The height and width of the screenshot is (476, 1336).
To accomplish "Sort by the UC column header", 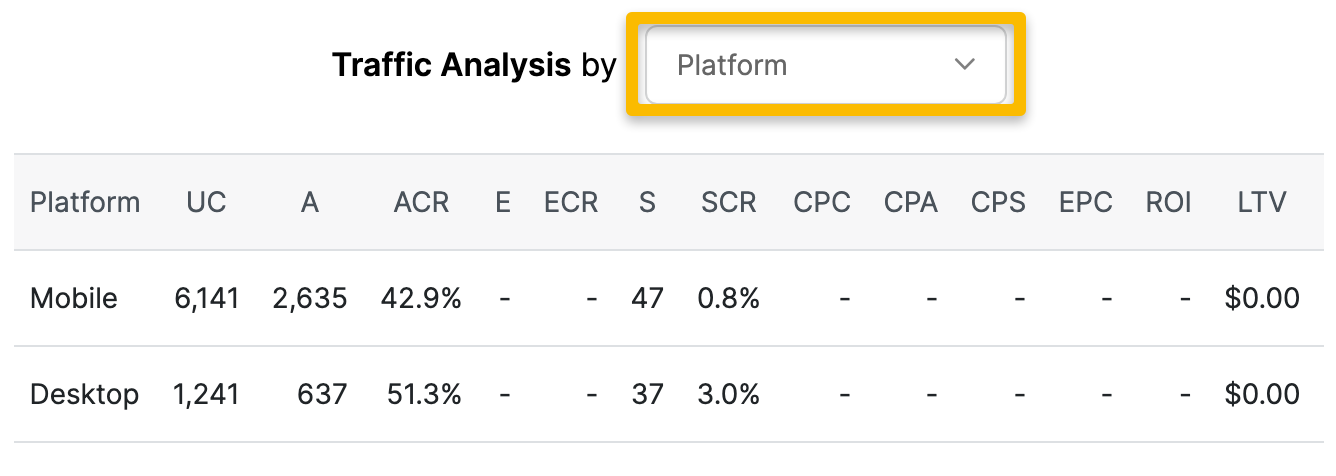I will click(x=206, y=202).
